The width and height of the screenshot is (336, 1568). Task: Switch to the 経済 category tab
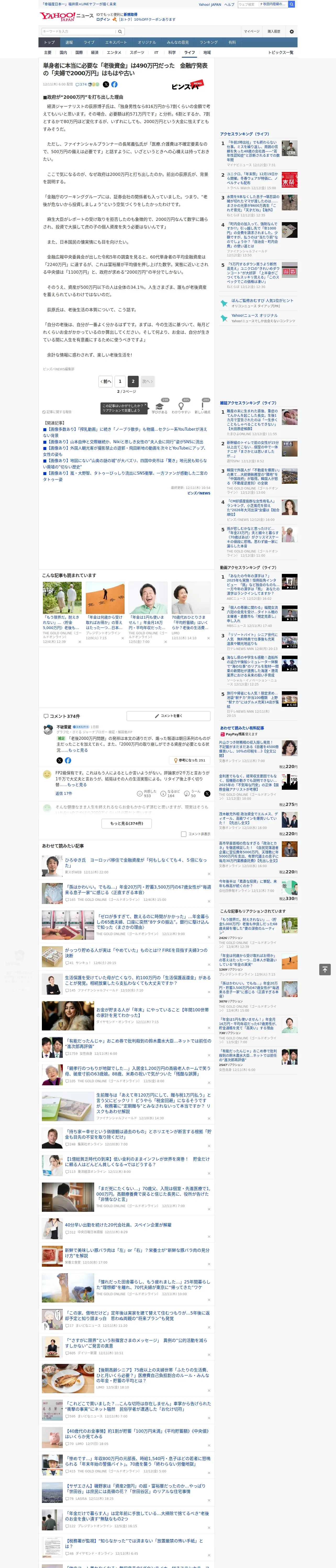94,52
